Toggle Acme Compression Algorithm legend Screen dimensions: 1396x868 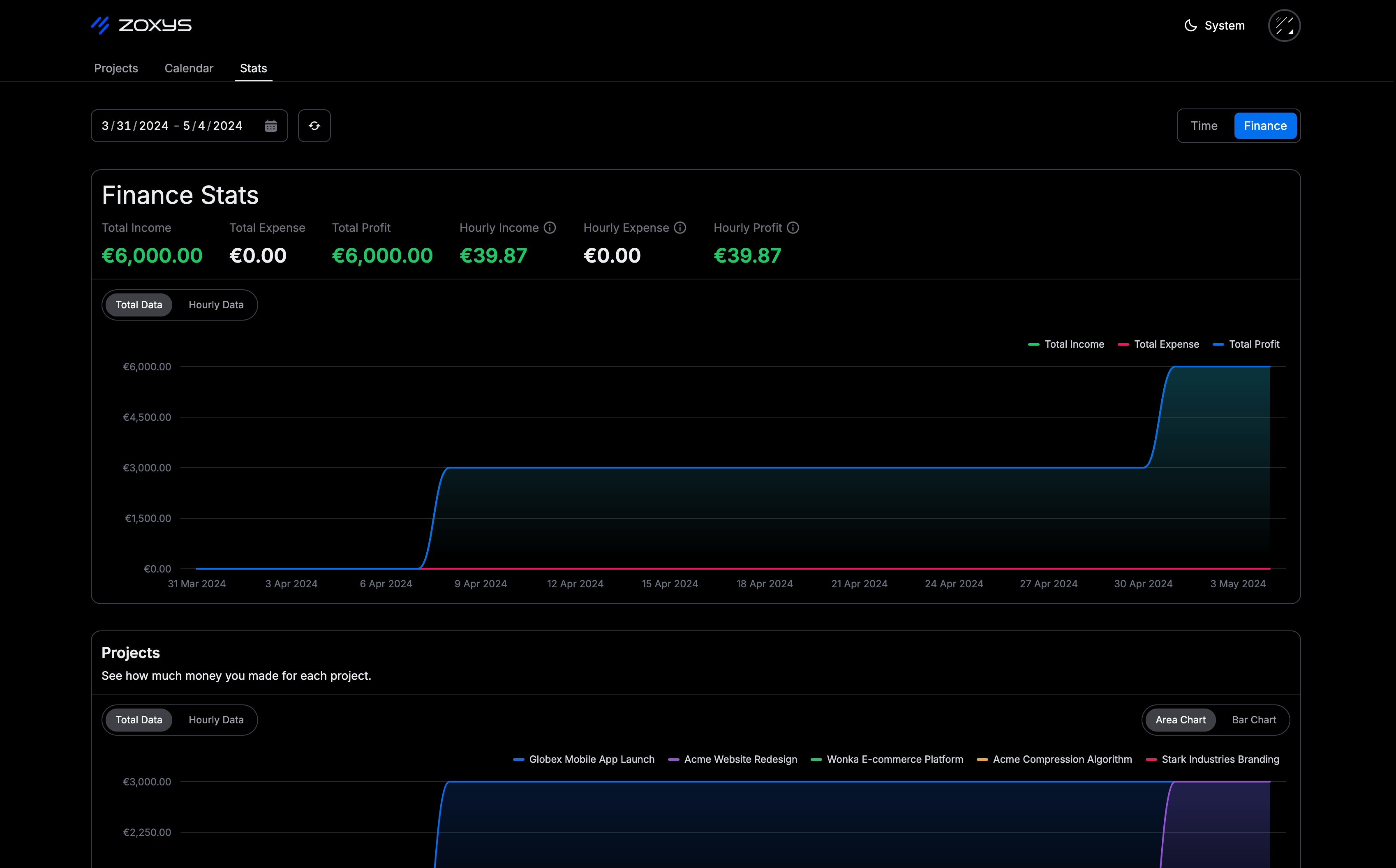coord(1054,759)
